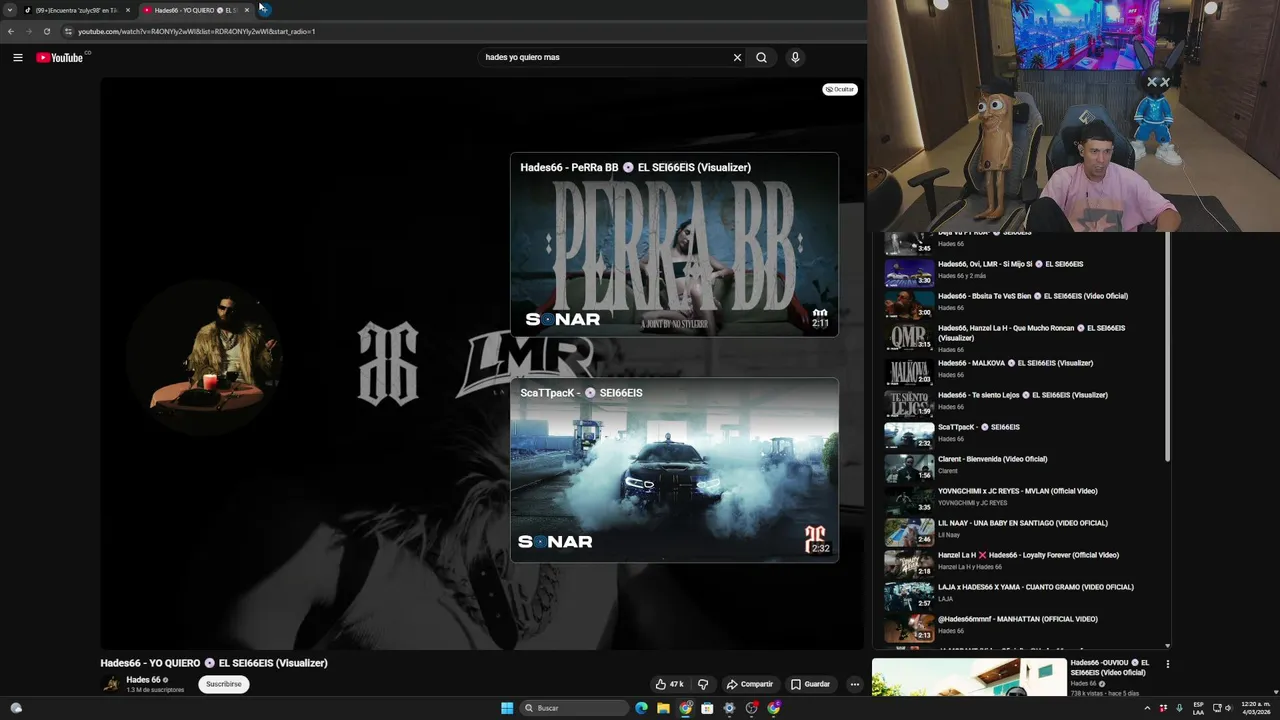The height and width of the screenshot is (720, 1280).
Task: Play YOVNGCHIMI x JC REYES - MVLAN
Action: 1020,497
